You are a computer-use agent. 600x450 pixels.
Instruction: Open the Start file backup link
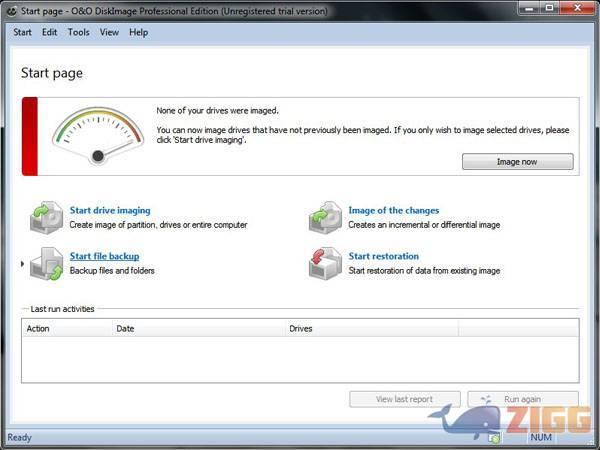[104, 256]
